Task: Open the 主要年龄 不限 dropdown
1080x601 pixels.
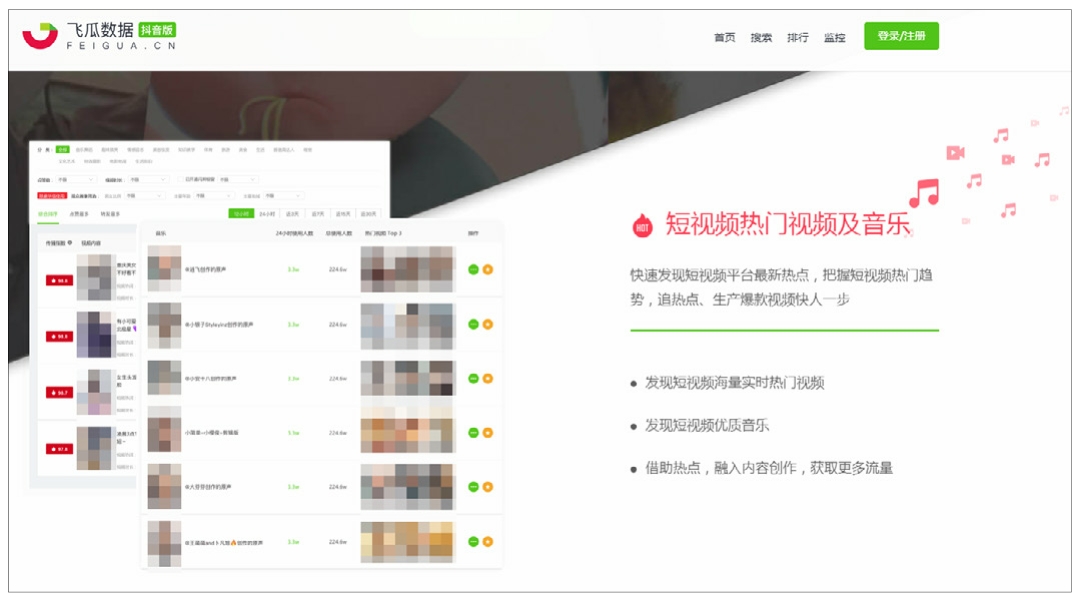Action: tap(214, 196)
